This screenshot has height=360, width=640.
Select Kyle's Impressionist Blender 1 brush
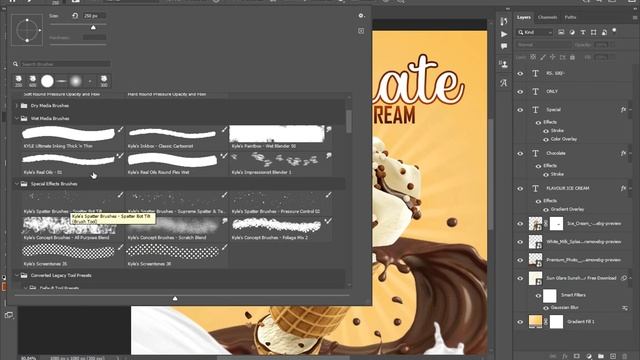[x=280, y=164]
